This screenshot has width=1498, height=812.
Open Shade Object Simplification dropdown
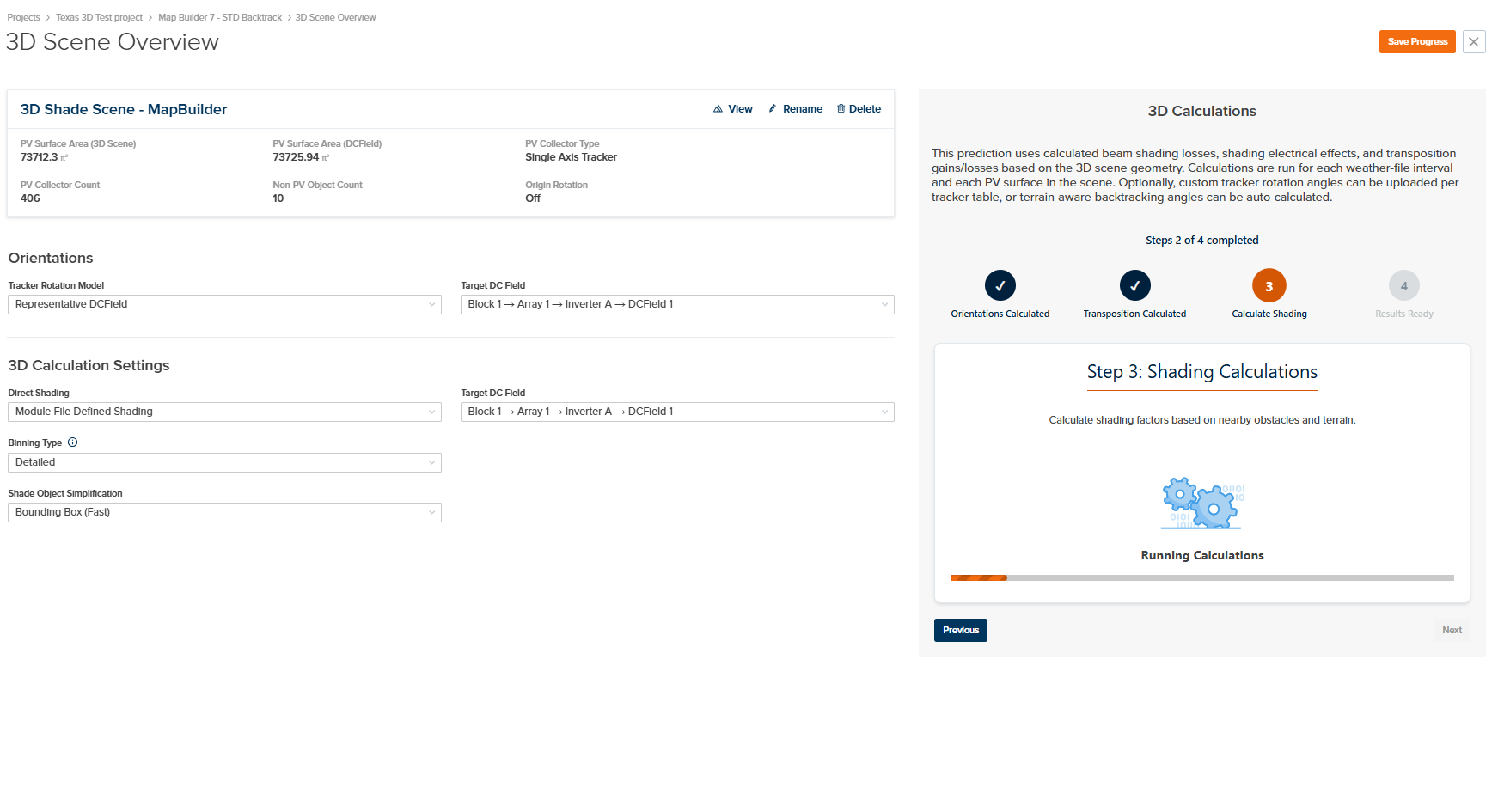pyautogui.click(x=224, y=512)
